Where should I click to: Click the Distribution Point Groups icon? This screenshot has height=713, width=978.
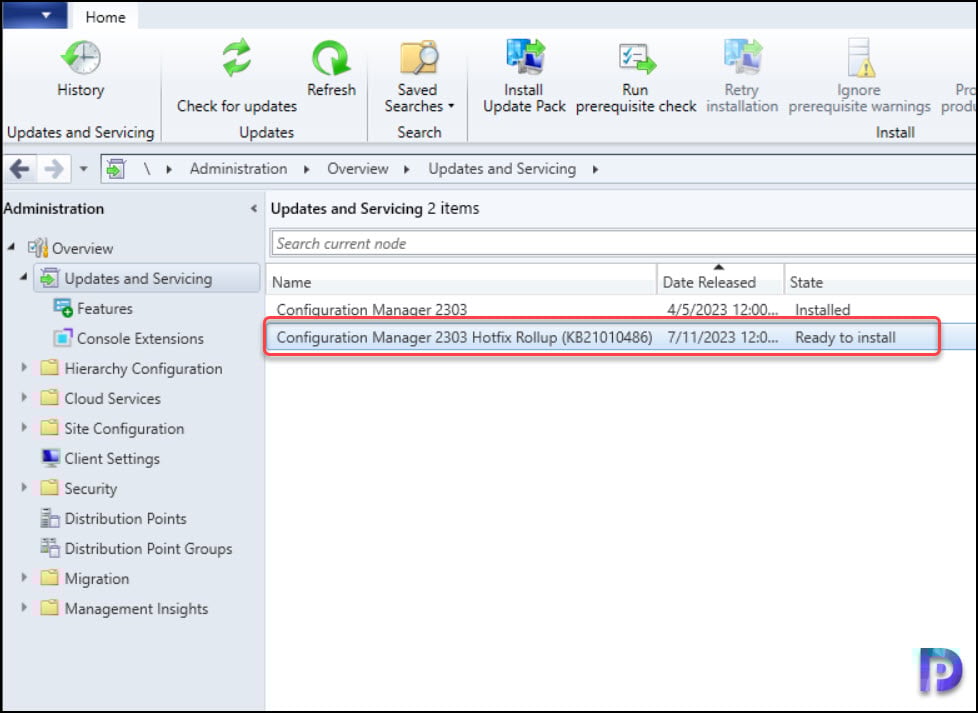[50, 548]
